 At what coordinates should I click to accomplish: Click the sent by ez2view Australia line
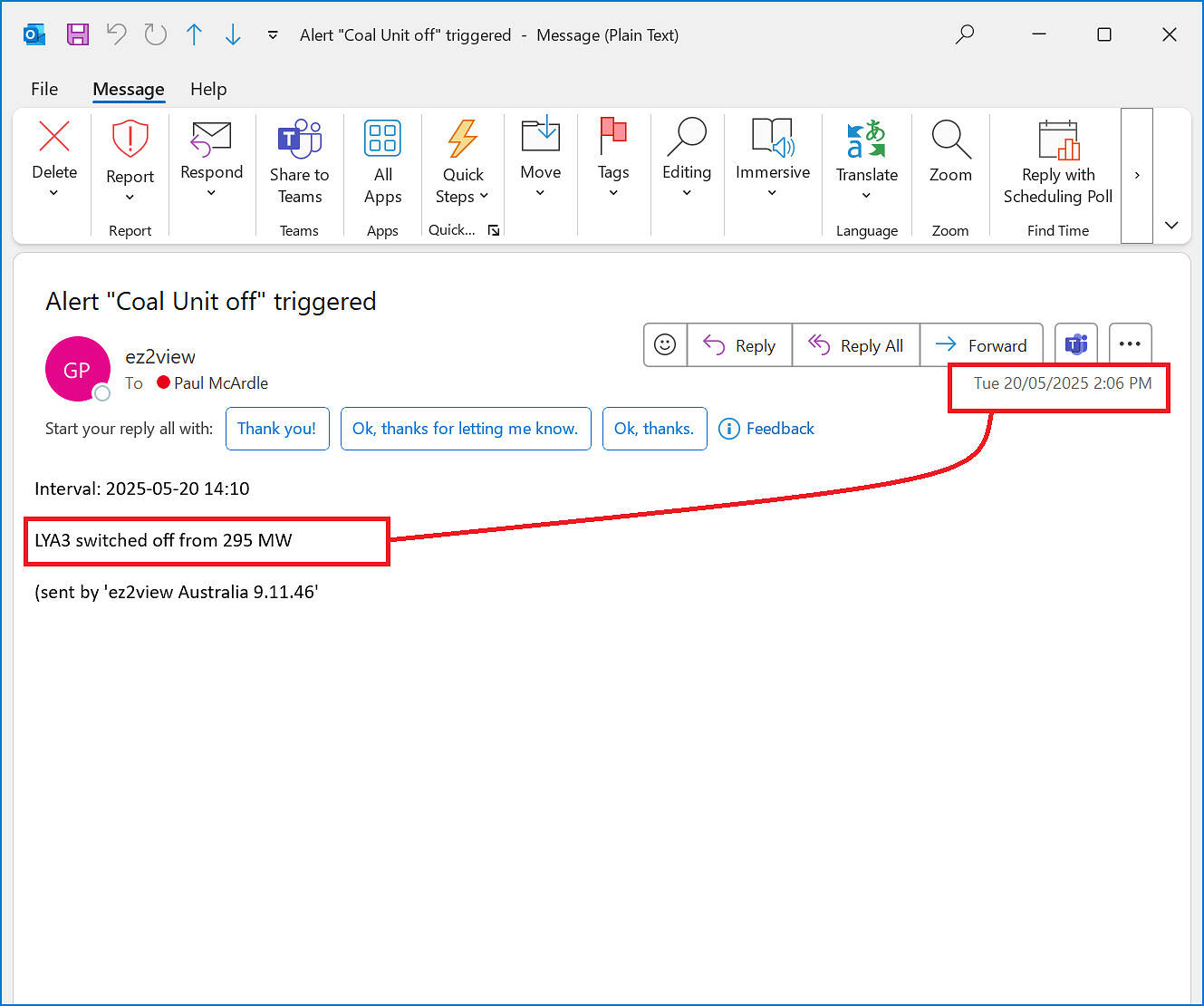[177, 592]
